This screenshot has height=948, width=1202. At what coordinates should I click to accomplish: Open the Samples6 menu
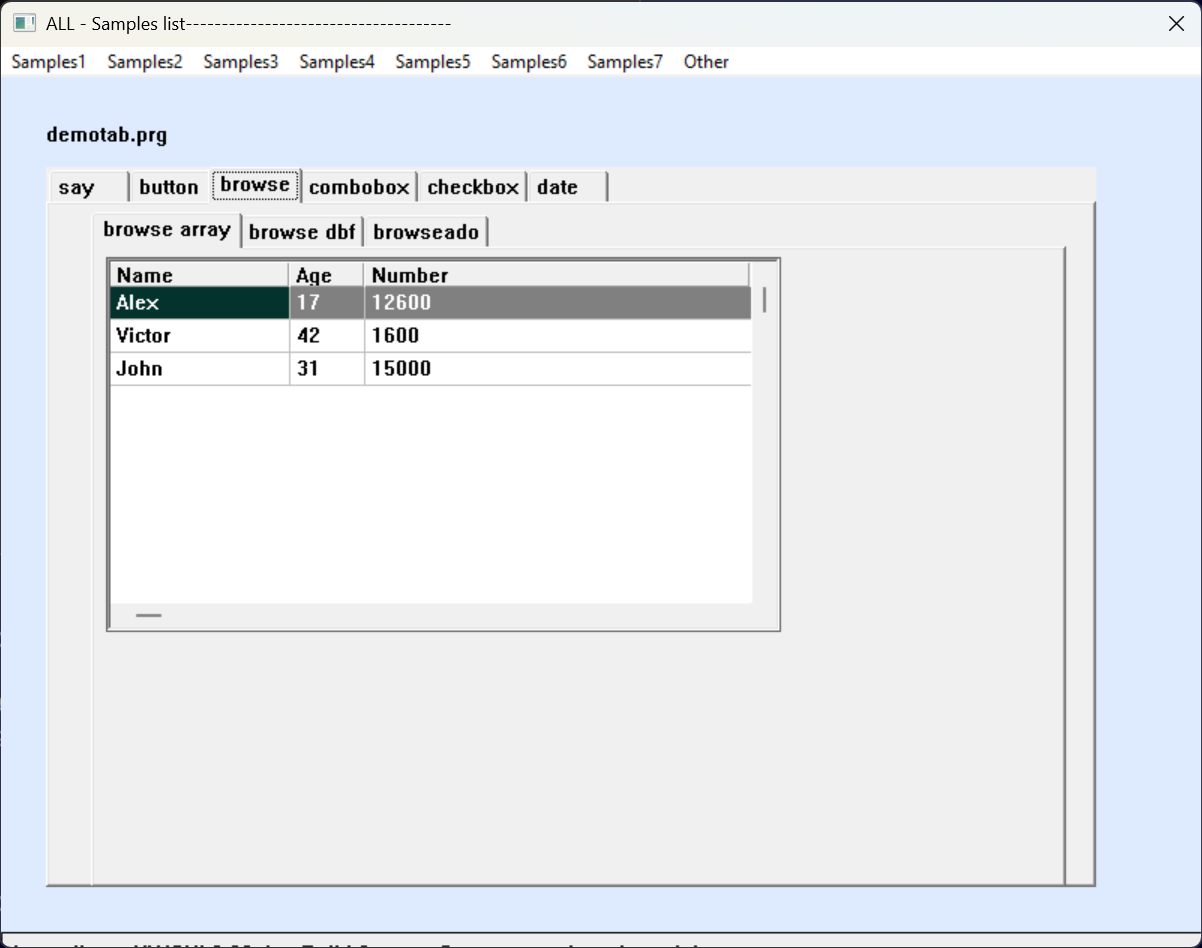pyautogui.click(x=529, y=62)
